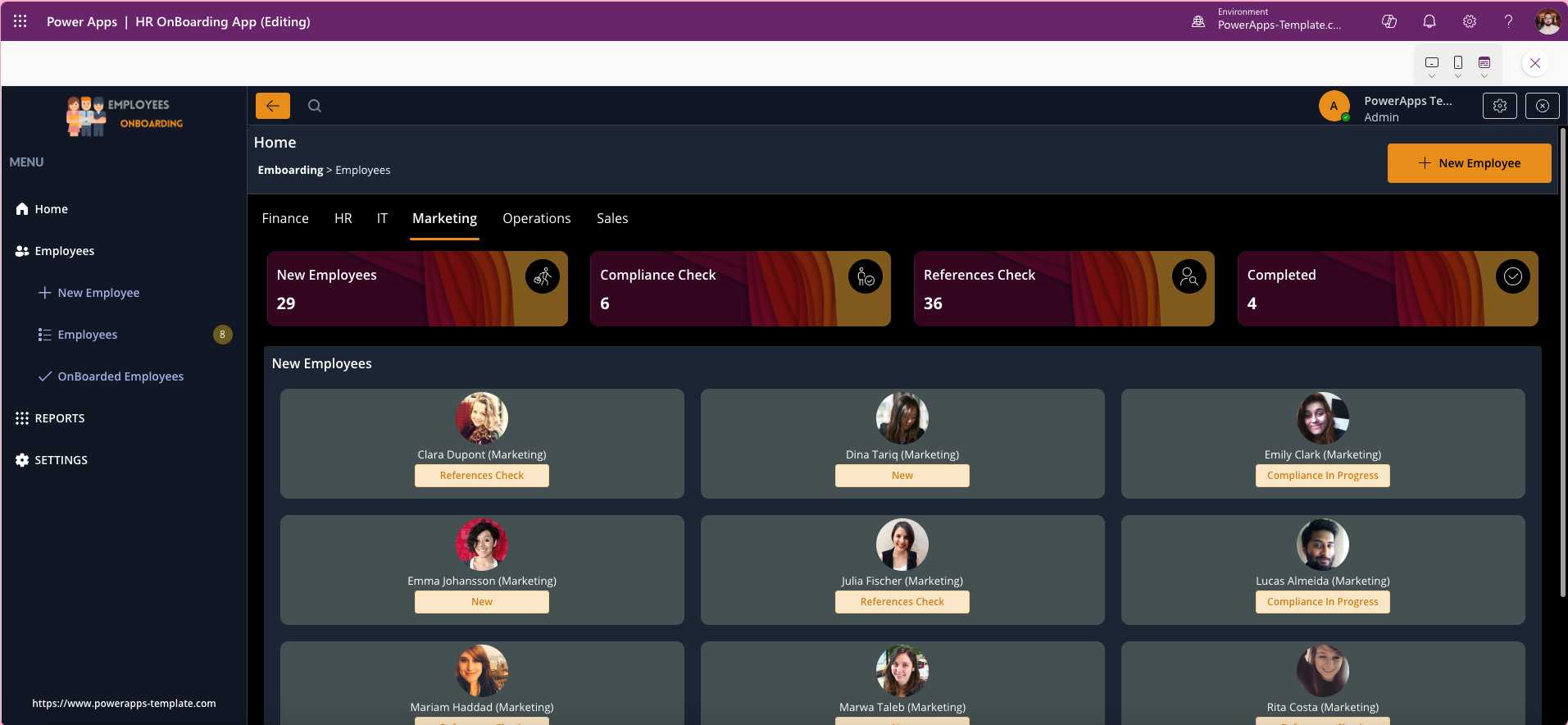Viewport: 1568px width, 725px height.
Task: Open the powerapps-template.com link
Action: click(x=124, y=703)
